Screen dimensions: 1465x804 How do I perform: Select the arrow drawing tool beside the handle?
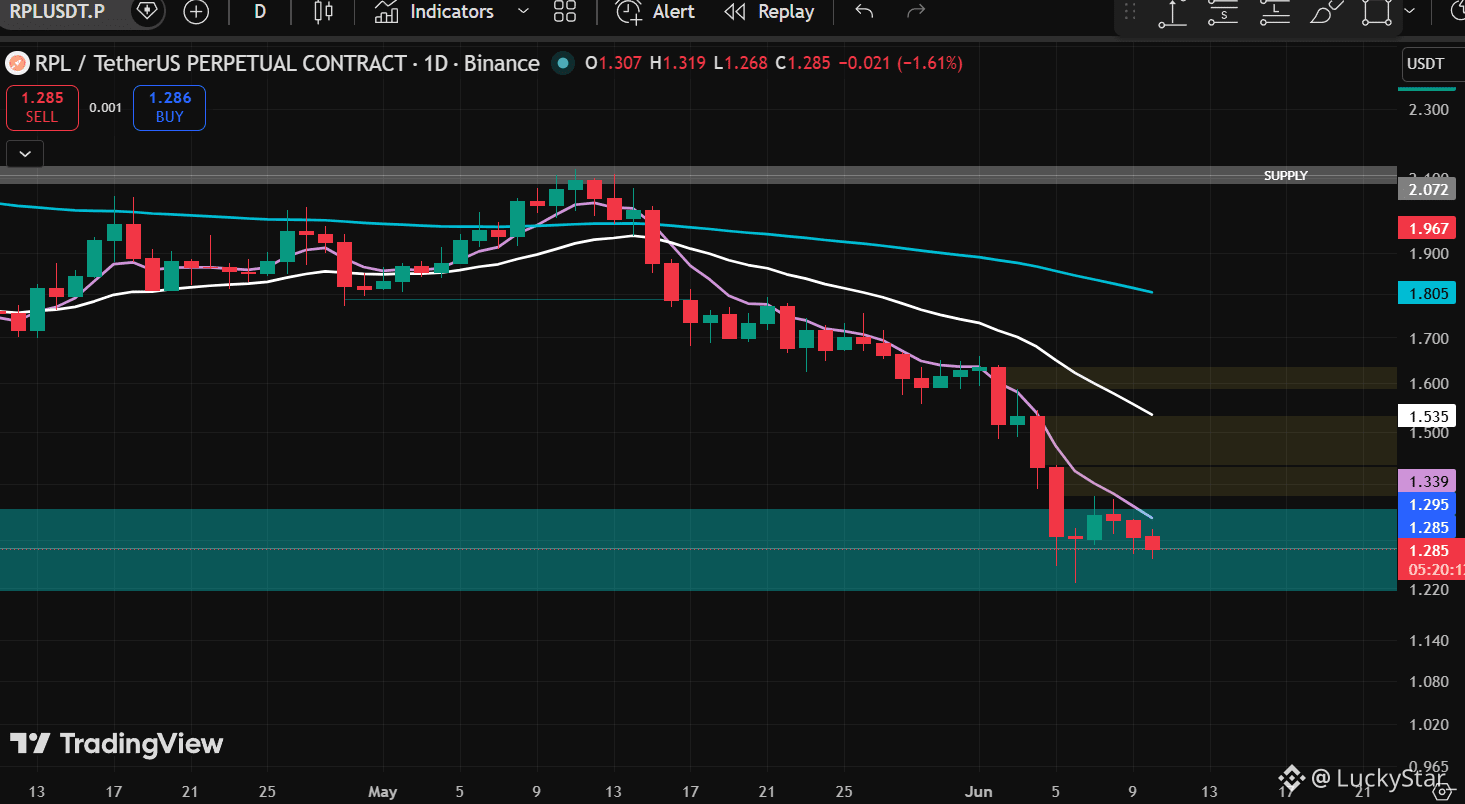tap(1172, 12)
